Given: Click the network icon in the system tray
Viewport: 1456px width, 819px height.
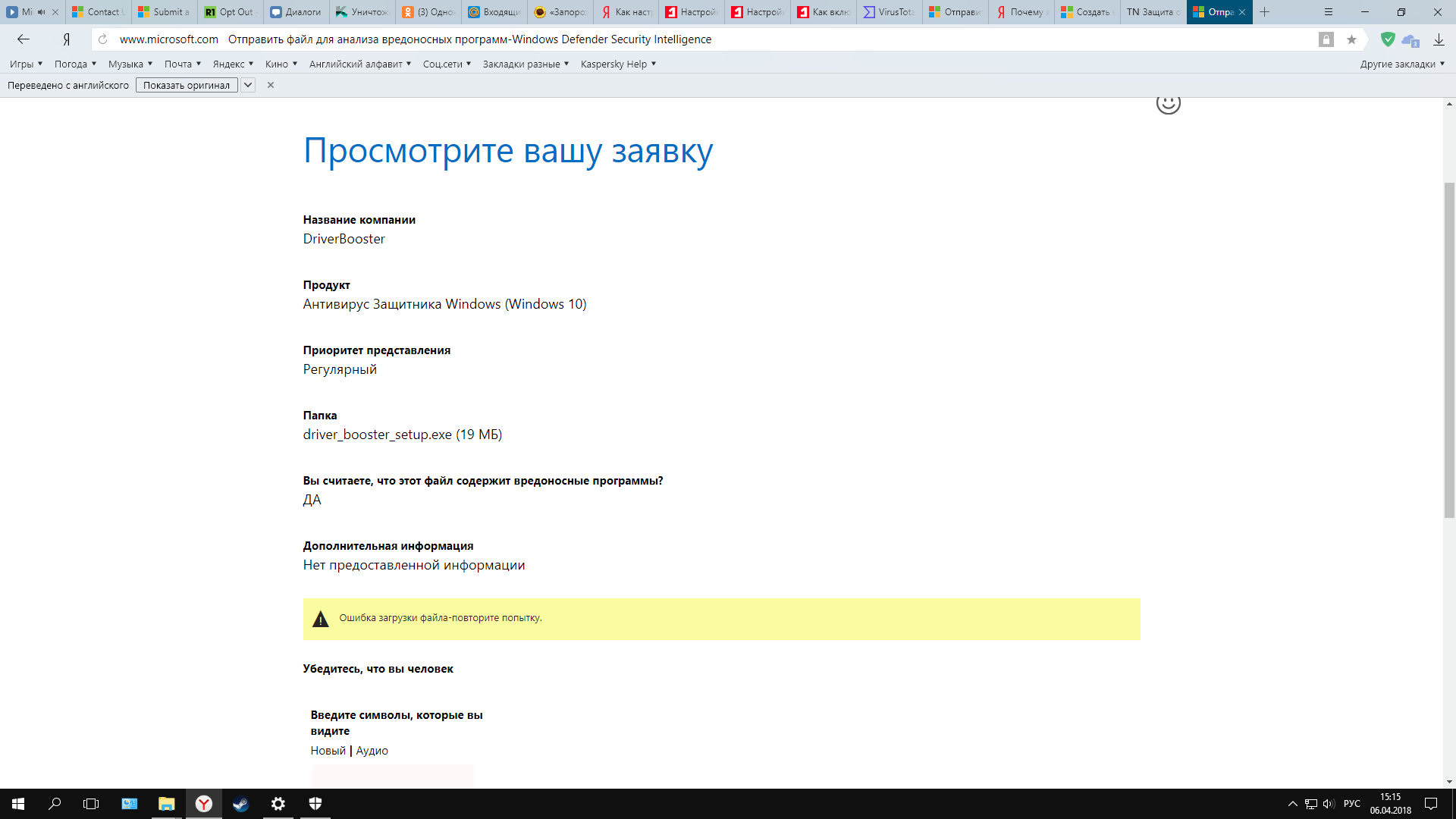Looking at the screenshot, I should [1311, 804].
